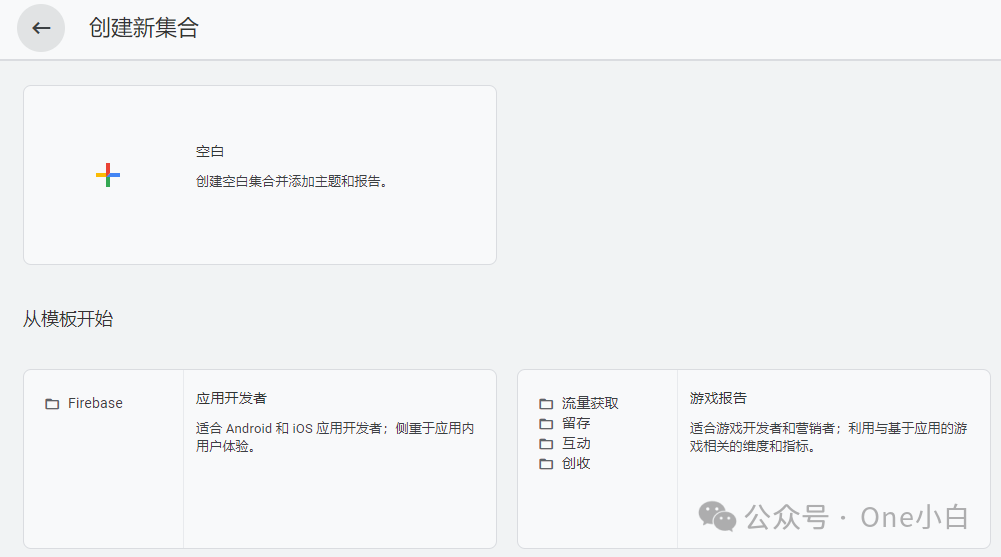1001x557 pixels.
Task: Click the 创建空白集合并添加主题和报告 description
Action: click(x=292, y=181)
